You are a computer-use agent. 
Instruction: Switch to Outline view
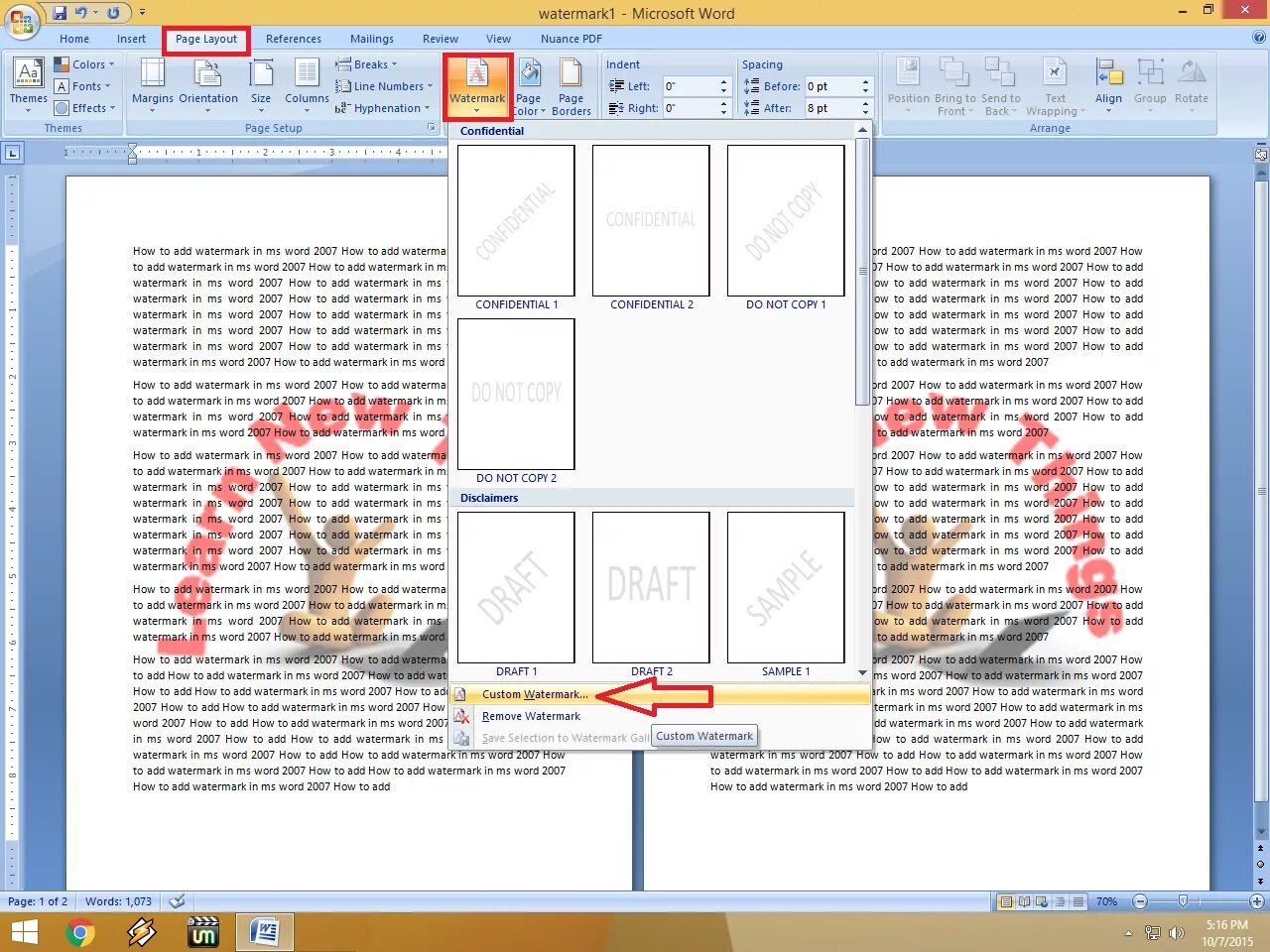tap(1059, 901)
